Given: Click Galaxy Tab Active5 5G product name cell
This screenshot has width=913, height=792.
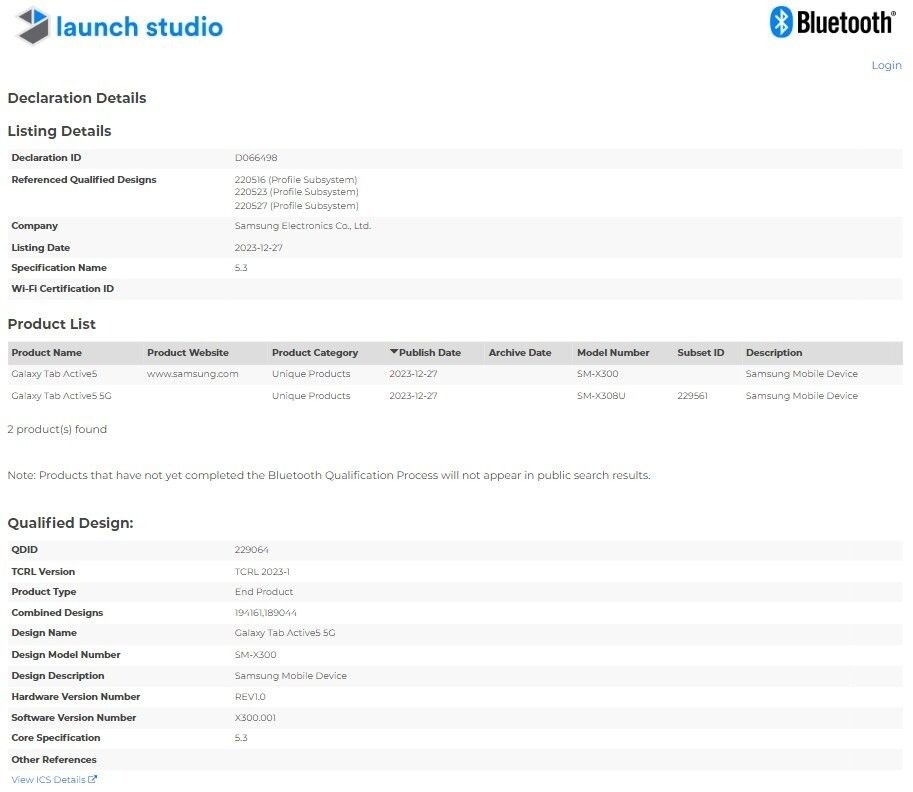Looking at the screenshot, I should 61,396.
